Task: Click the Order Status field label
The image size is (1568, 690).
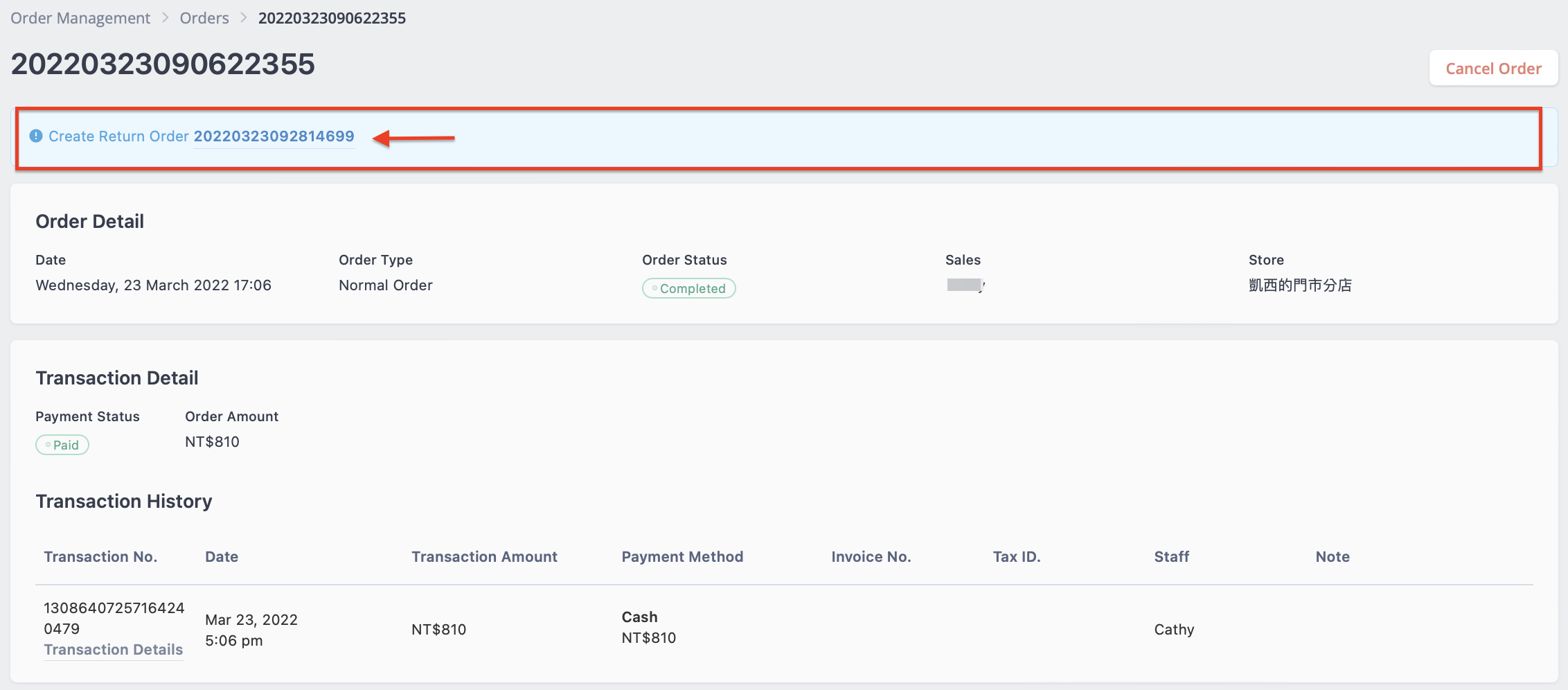Action: (684, 260)
